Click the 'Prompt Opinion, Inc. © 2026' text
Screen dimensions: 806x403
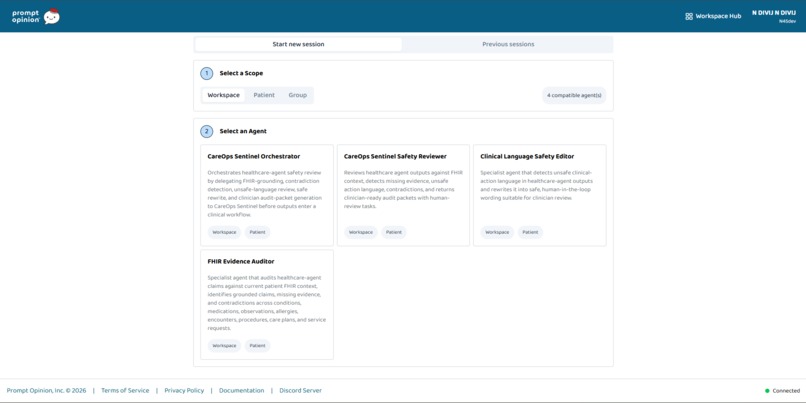tap(46, 391)
